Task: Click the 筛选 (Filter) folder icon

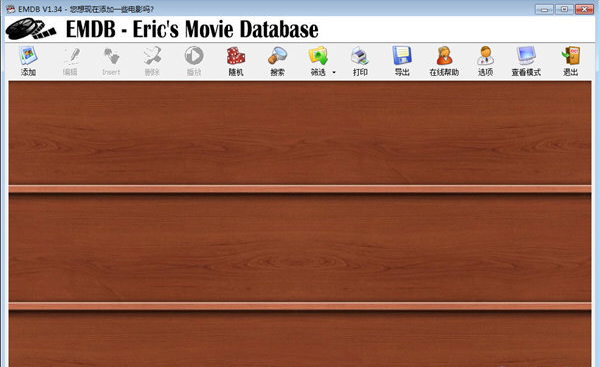Action: click(318, 56)
